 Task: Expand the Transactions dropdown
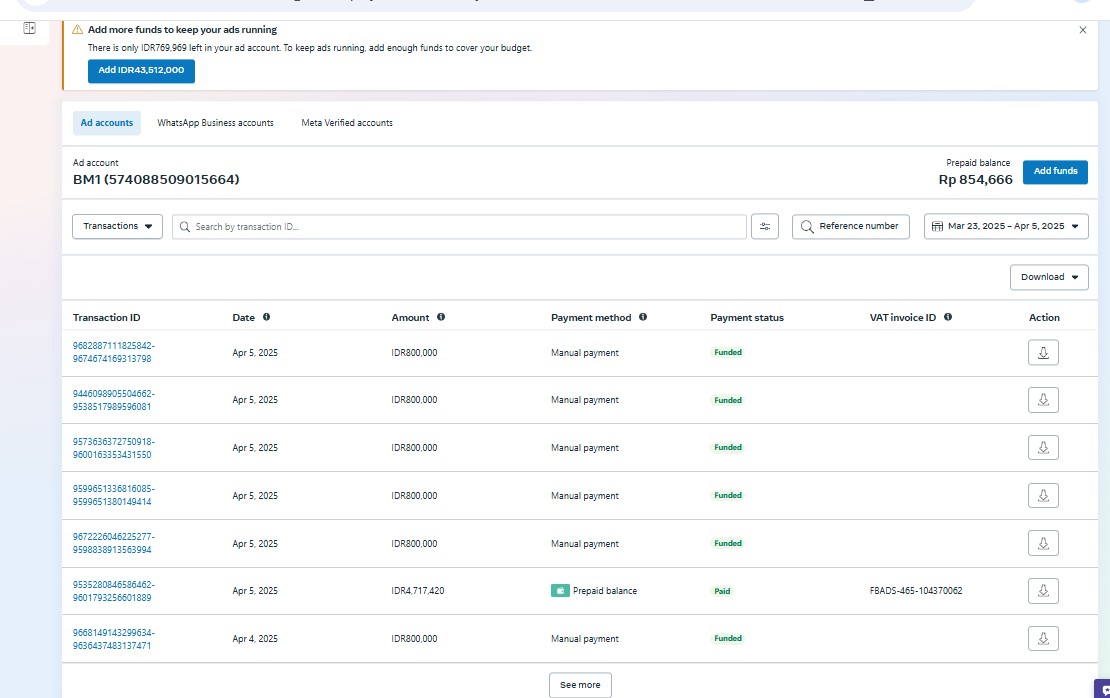(x=118, y=227)
